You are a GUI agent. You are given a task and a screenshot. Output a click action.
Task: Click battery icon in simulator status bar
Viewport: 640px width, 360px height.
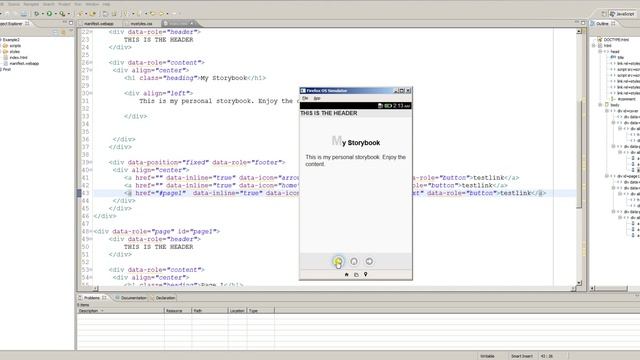point(388,106)
